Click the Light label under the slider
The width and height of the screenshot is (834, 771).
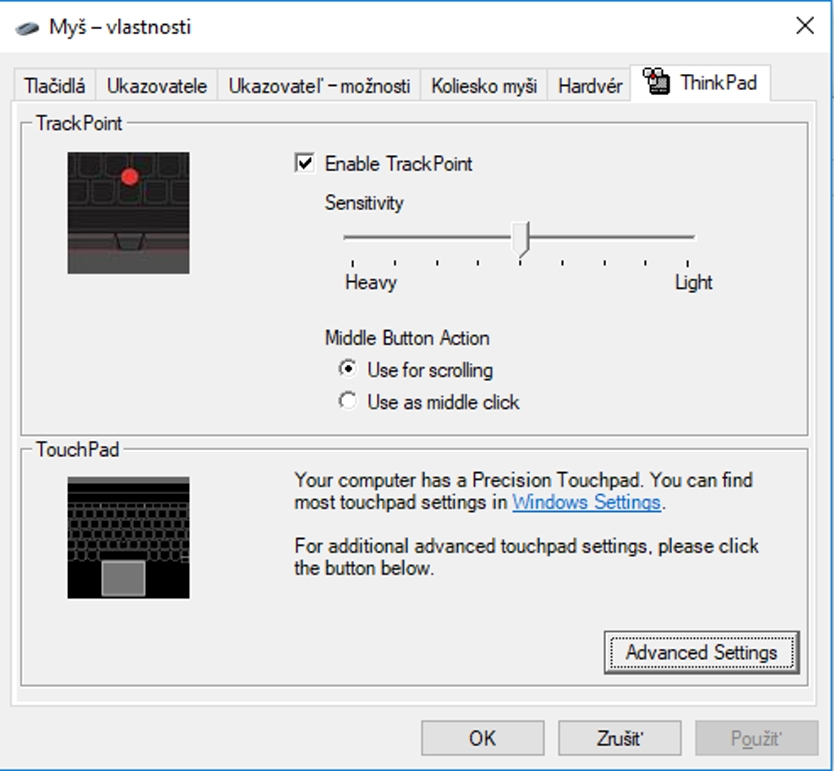(694, 282)
